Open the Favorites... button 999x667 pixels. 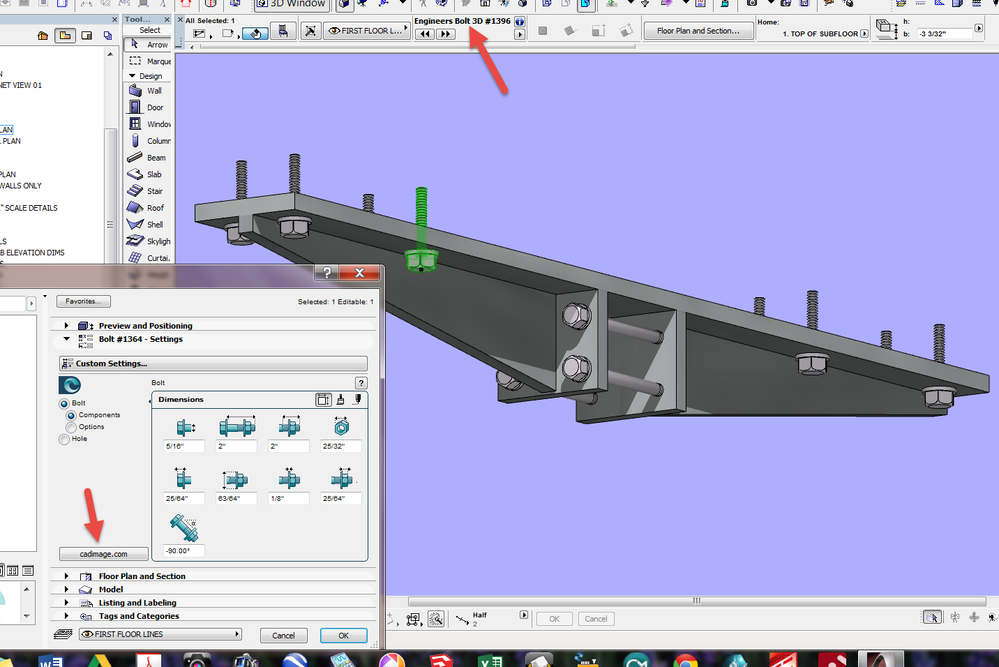pos(84,301)
